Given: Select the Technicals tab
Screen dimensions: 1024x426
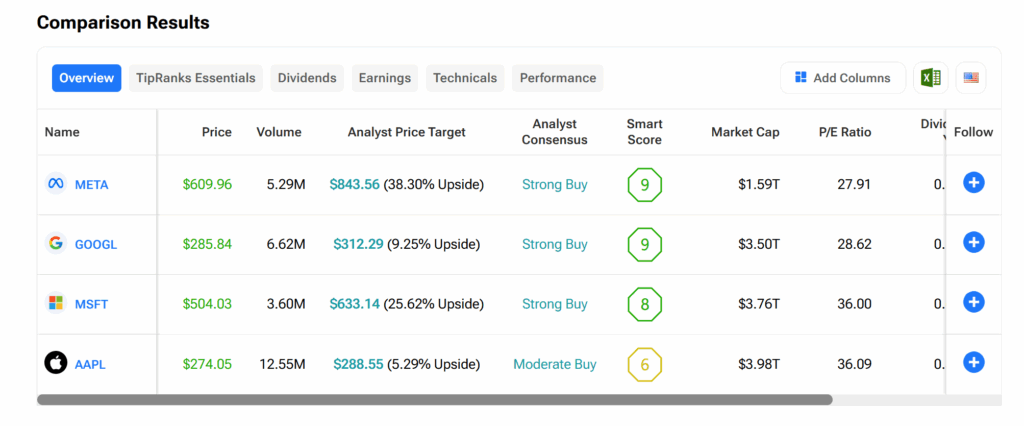Looking at the screenshot, I should point(464,78).
